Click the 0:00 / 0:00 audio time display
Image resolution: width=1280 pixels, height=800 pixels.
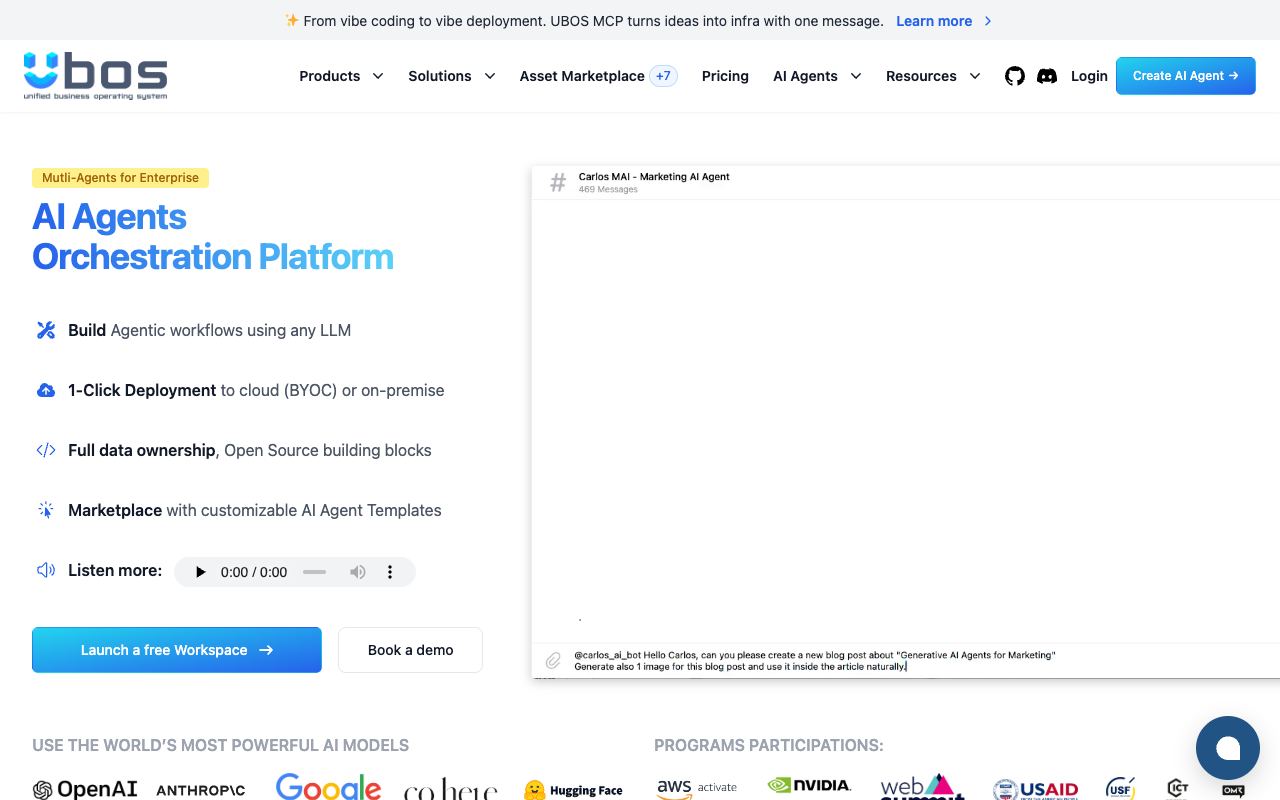coord(254,572)
